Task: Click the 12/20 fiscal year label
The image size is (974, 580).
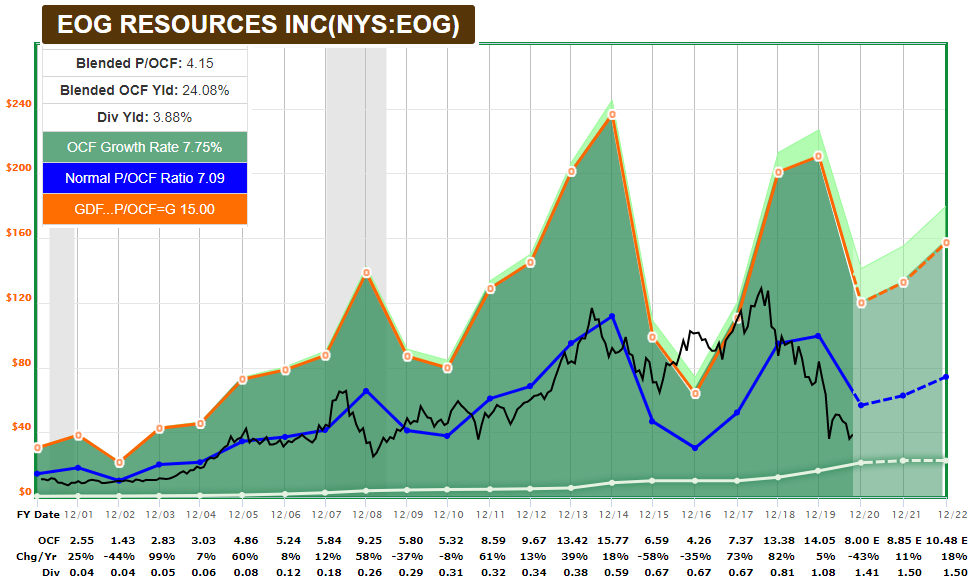Action: [x=865, y=515]
